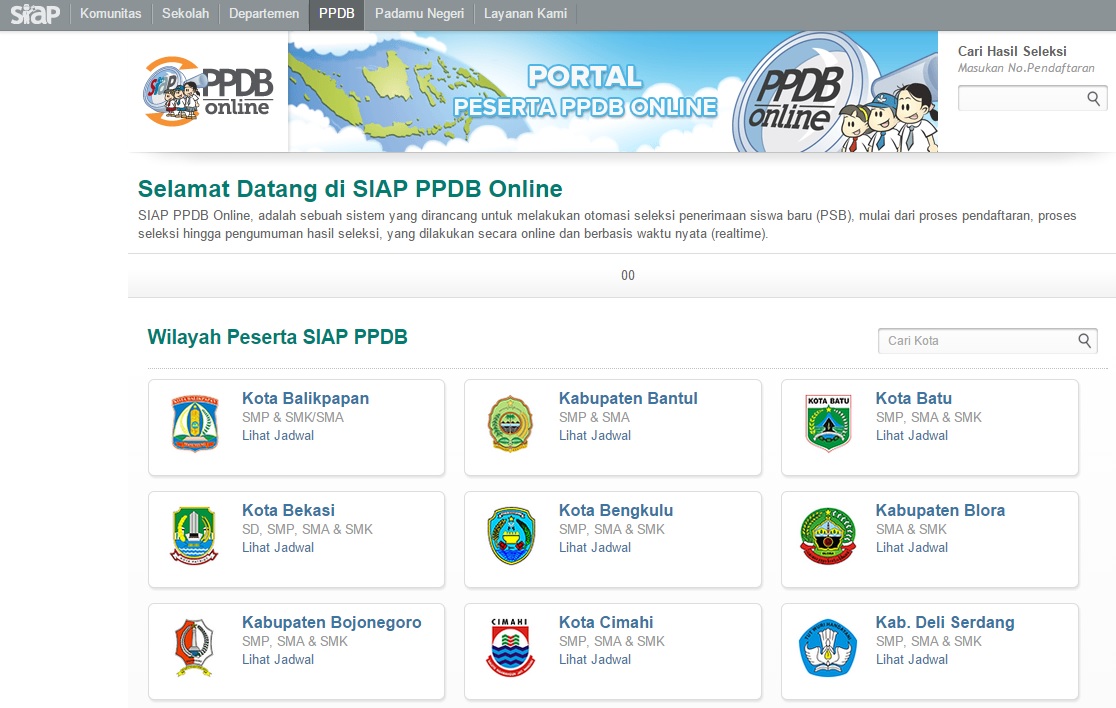1116x708 pixels.
Task: Click the Kabupaten Bojonegoro crest
Action: tap(194, 648)
